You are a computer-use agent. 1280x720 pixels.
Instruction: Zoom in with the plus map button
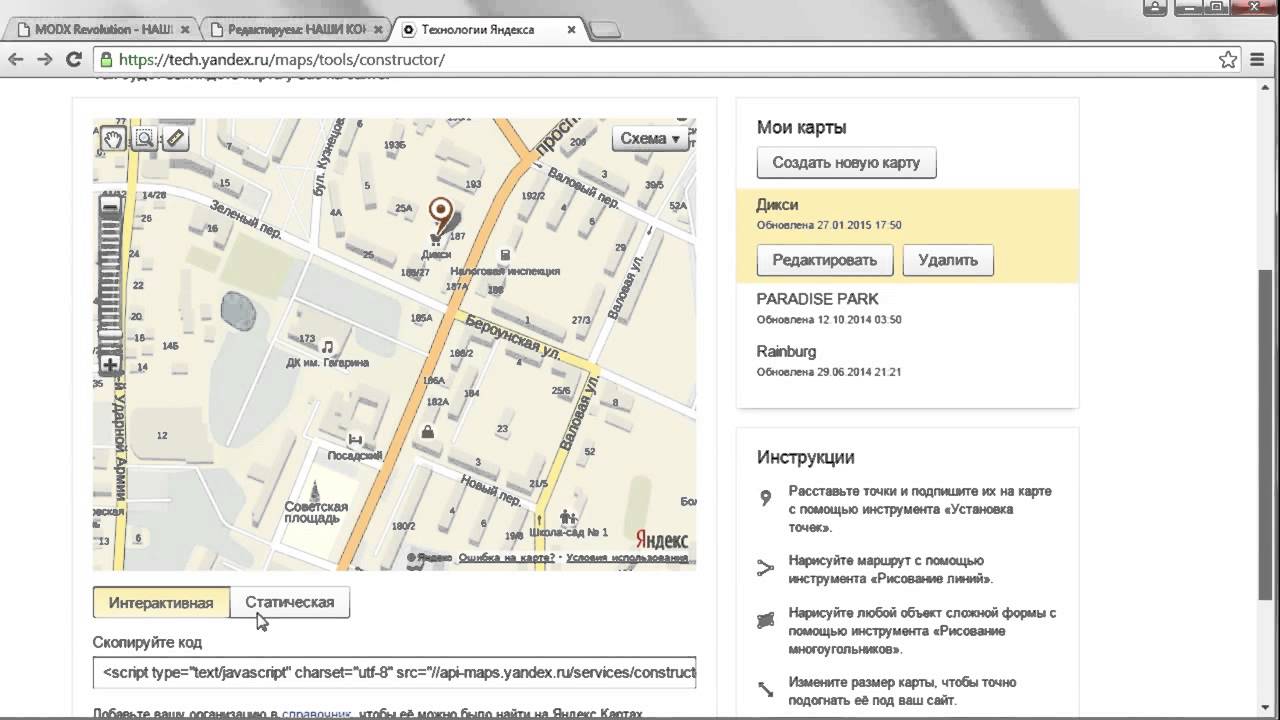point(110,365)
